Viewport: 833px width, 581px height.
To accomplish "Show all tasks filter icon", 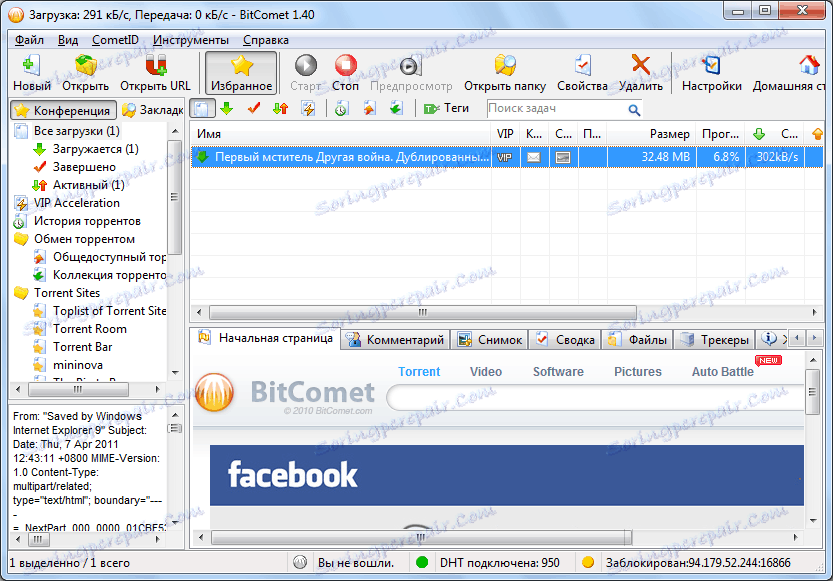I will point(202,108).
